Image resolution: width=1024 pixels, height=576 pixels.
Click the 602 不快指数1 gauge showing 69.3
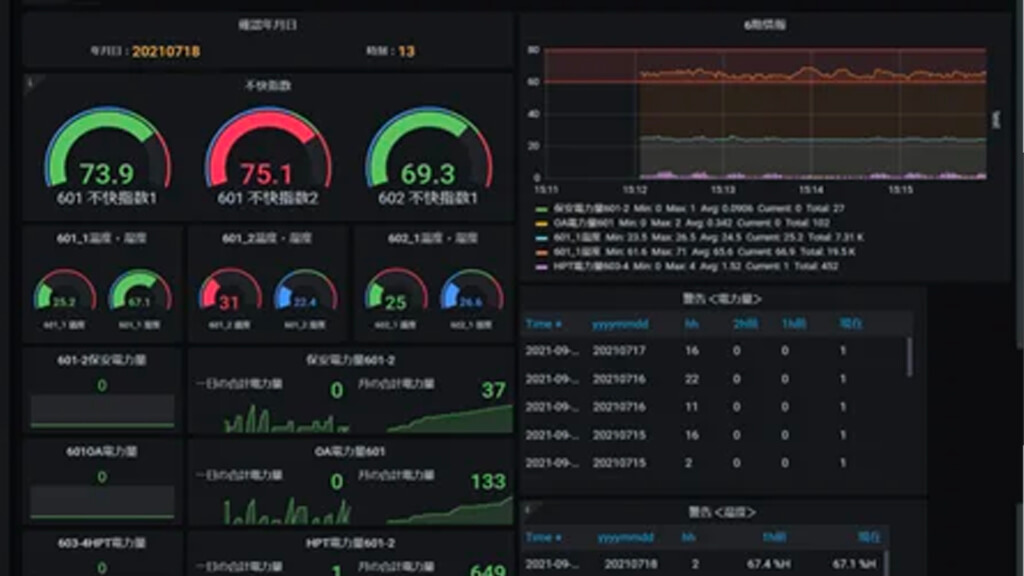(428, 155)
